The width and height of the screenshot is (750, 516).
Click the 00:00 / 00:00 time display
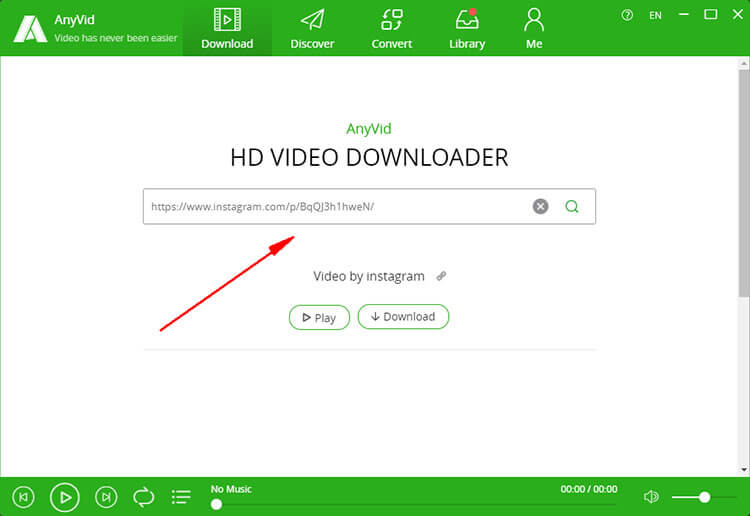589,489
